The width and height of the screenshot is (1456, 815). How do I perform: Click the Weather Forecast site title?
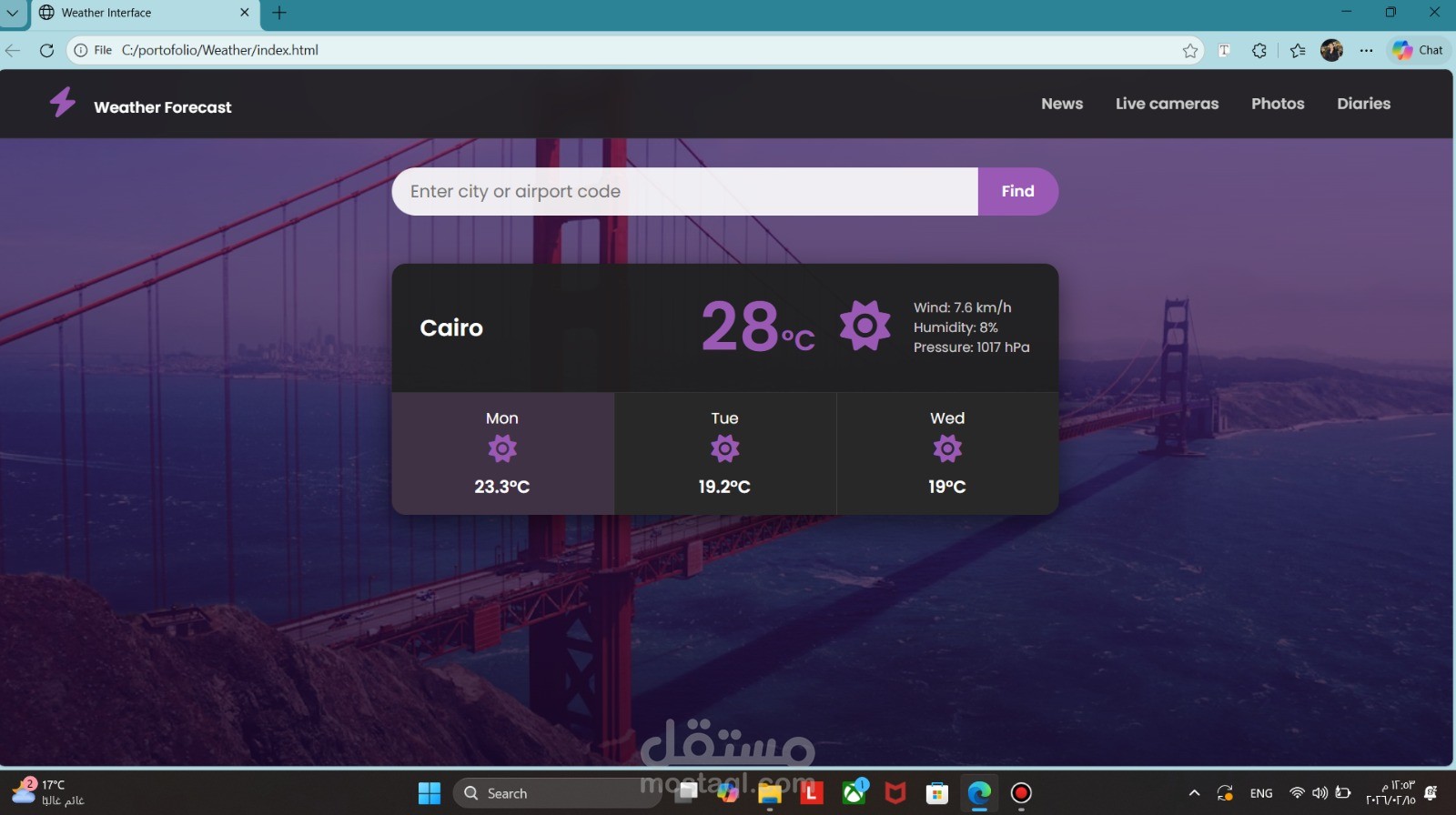point(163,107)
